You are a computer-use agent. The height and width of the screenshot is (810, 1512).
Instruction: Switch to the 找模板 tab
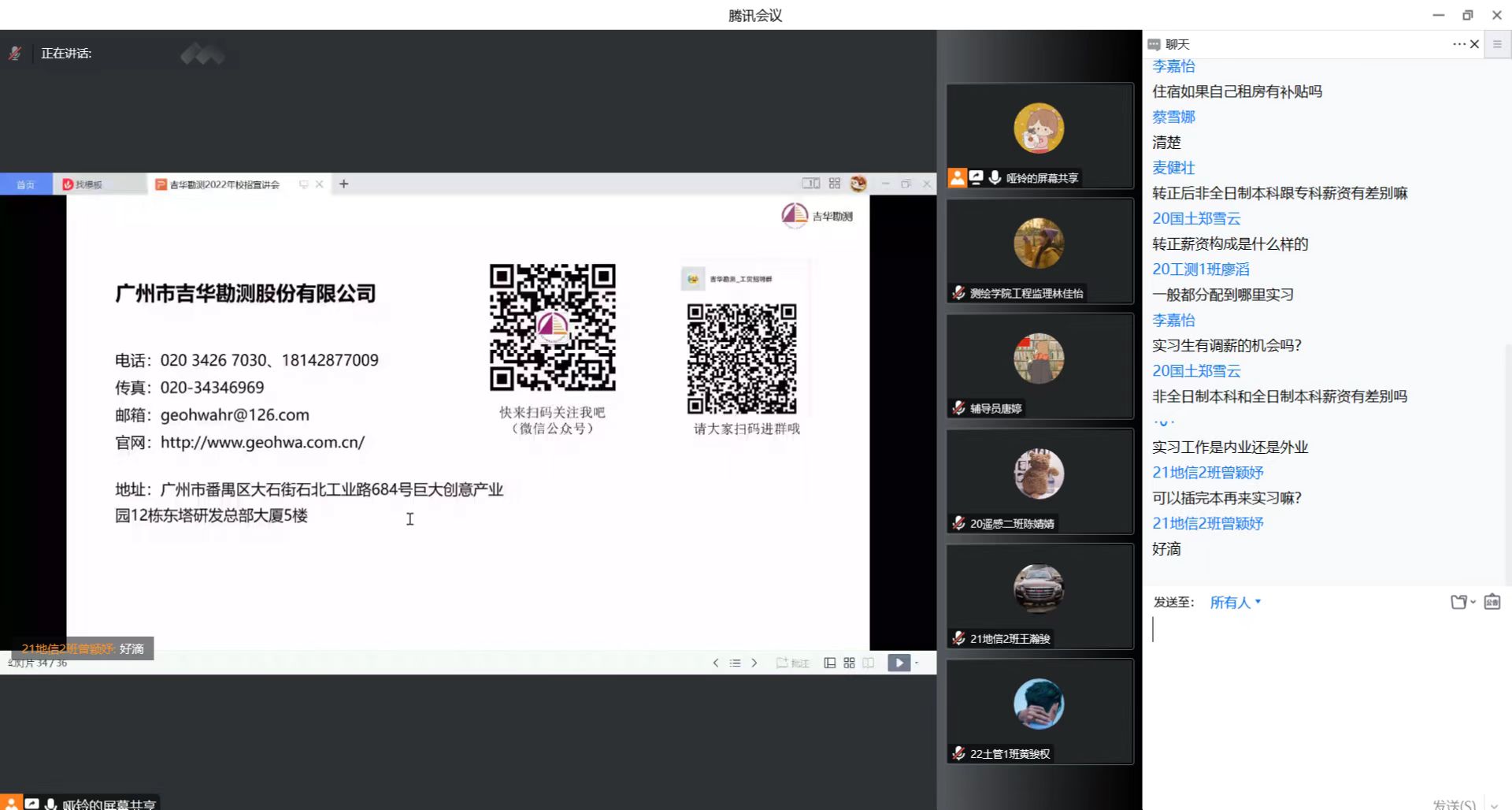coord(88,184)
